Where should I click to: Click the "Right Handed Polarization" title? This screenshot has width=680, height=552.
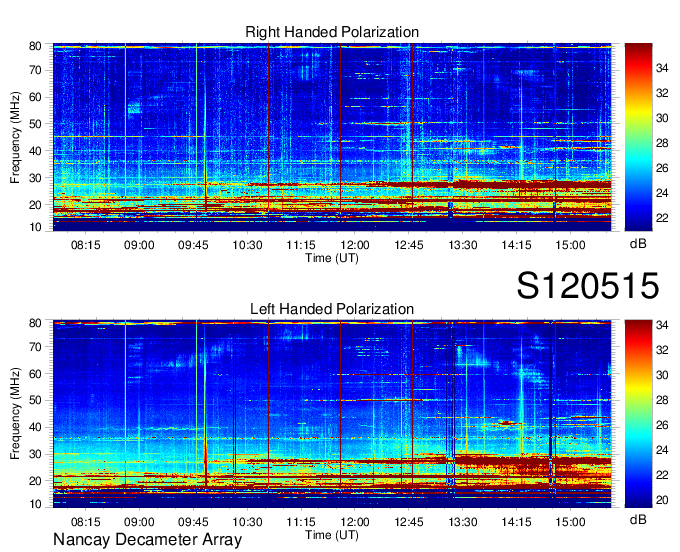coord(332,32)
